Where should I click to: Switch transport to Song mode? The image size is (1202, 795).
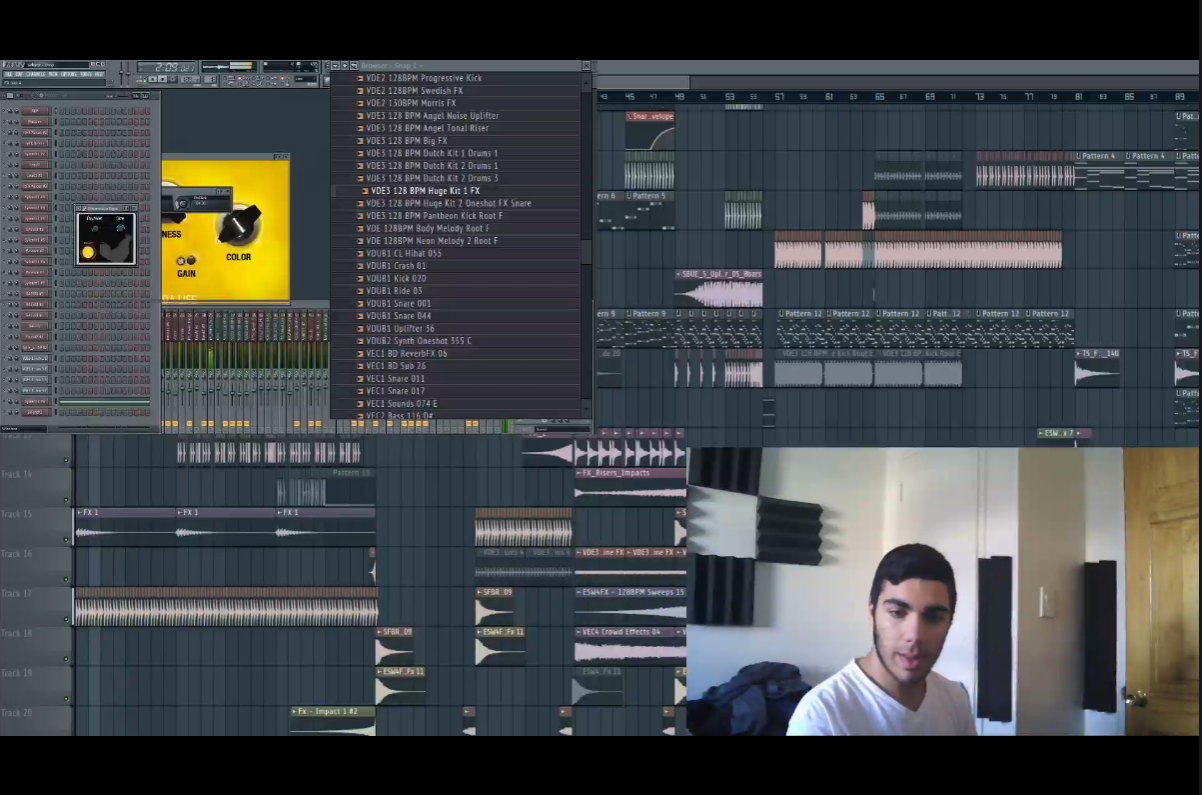click(139, 81)
